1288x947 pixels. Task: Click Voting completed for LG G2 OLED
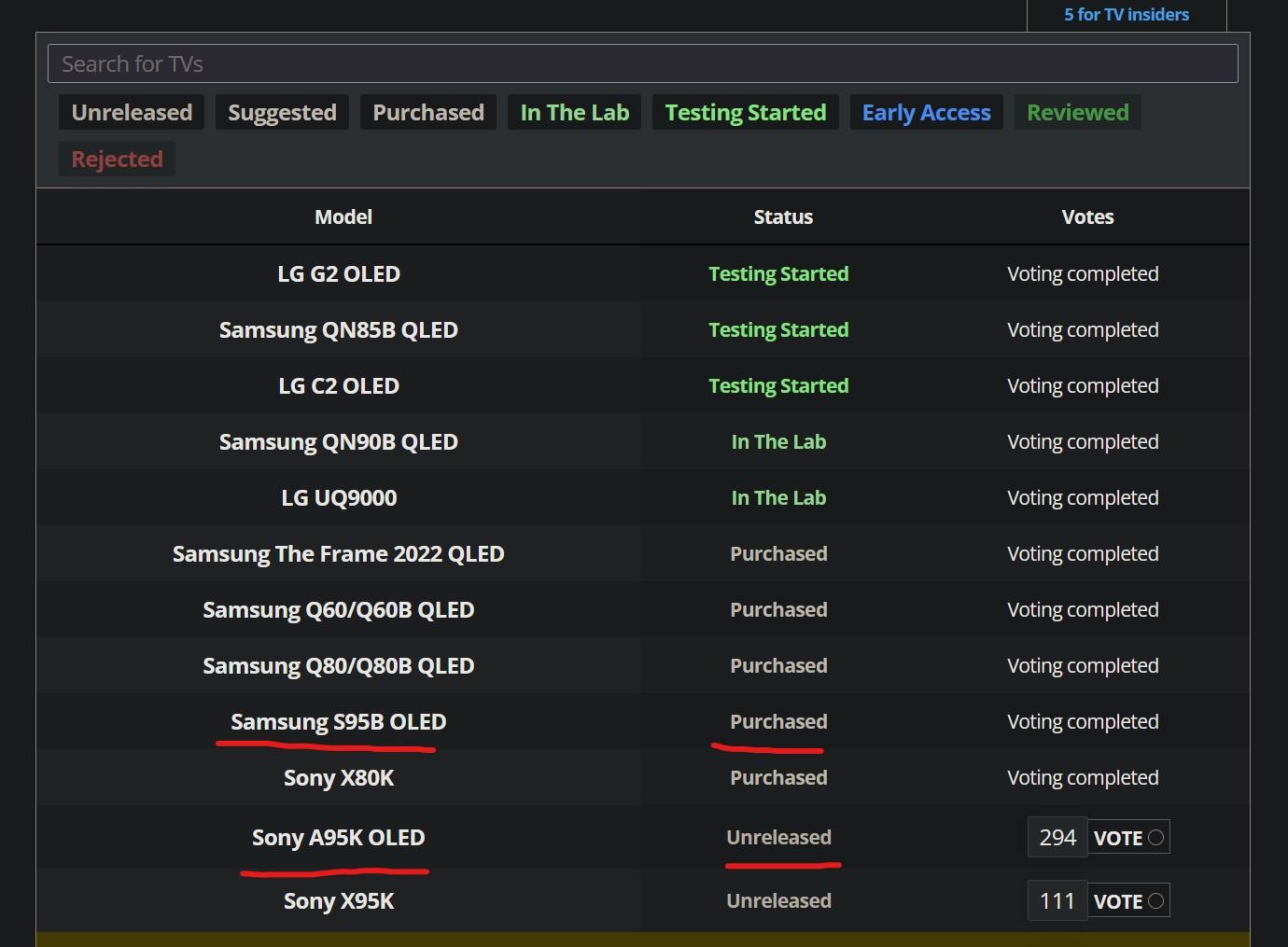[1083, 273]
